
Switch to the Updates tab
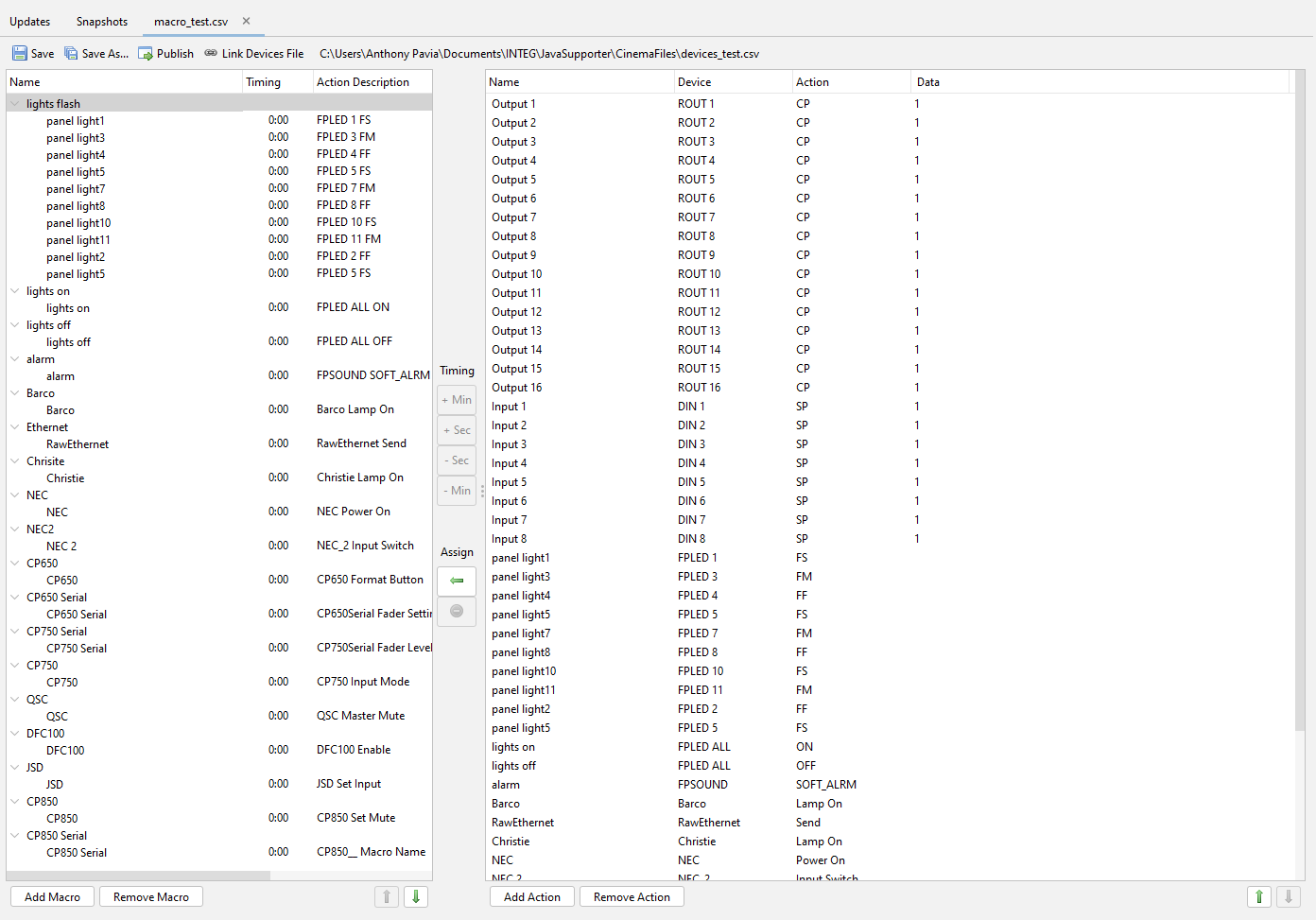[x=30, y=22]
